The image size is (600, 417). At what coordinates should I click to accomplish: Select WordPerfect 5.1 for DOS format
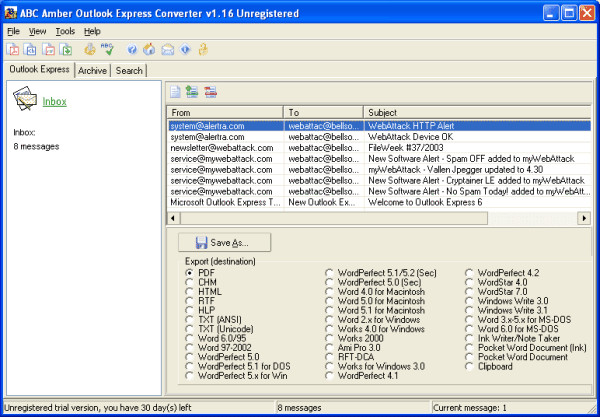pyautogui.click(x=189, y=366)
